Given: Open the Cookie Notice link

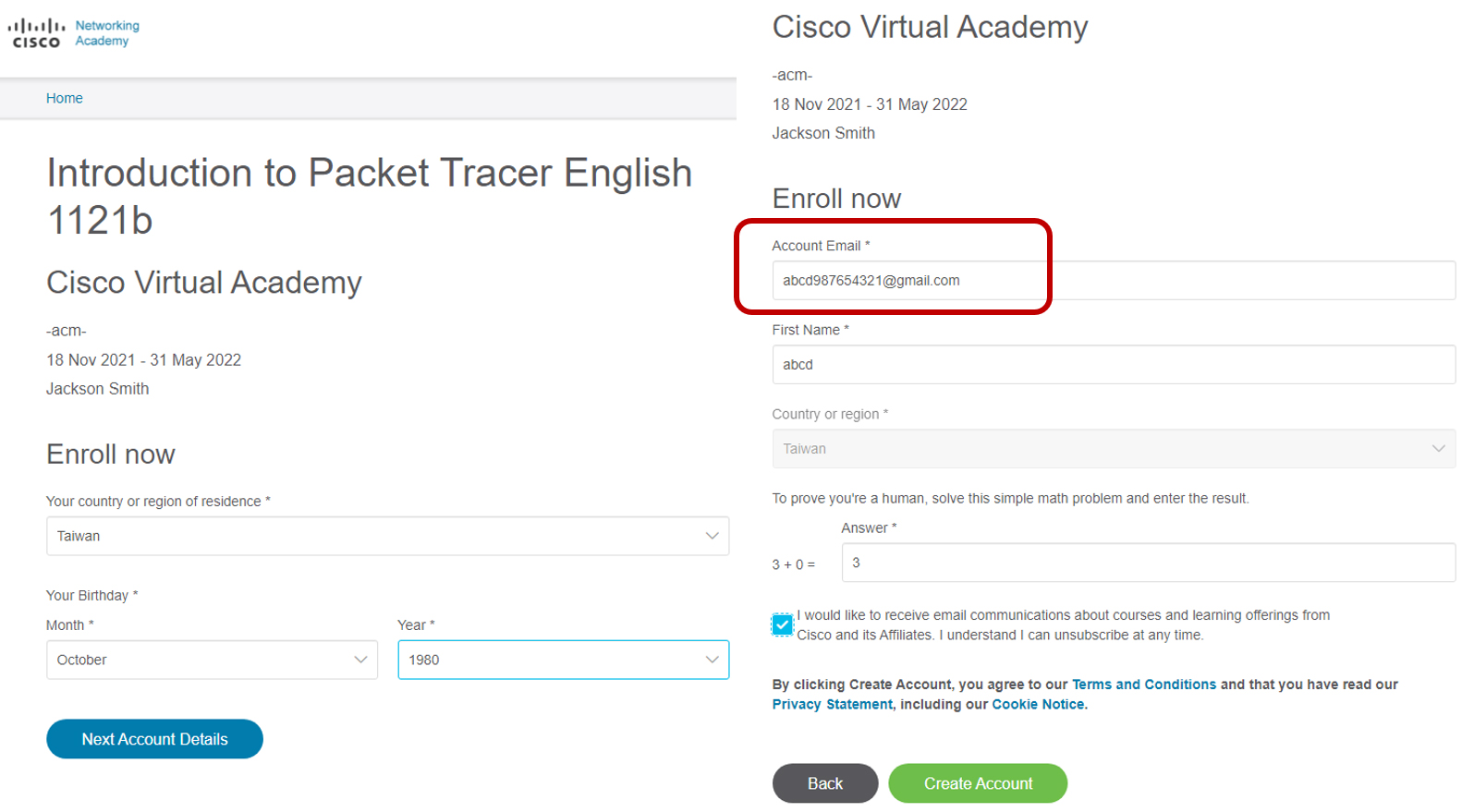Looking at the screenshot, I should 1038,704.
